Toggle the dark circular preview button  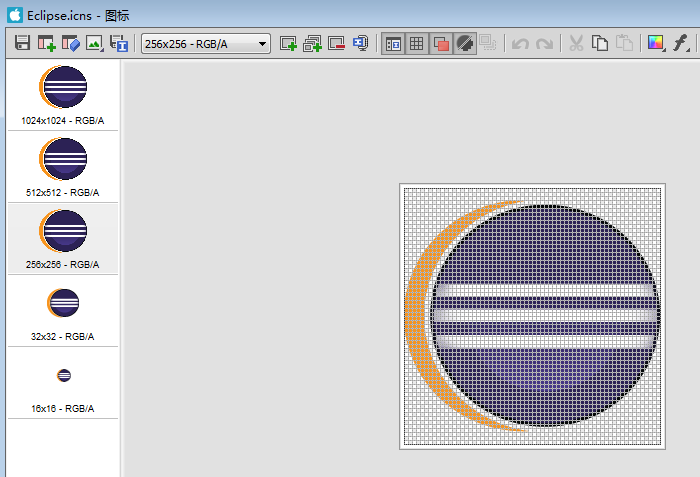coord(465,44)
